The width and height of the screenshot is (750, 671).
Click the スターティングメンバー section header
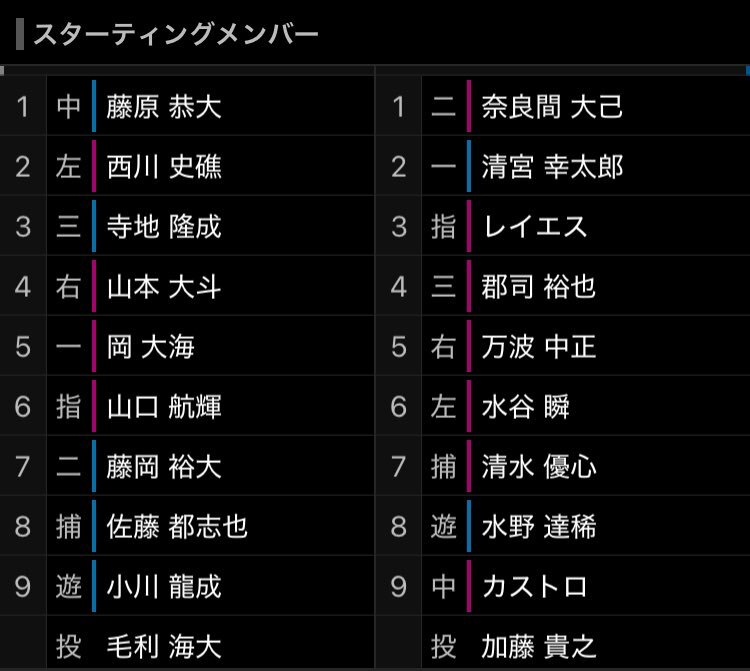pos(176,36)
